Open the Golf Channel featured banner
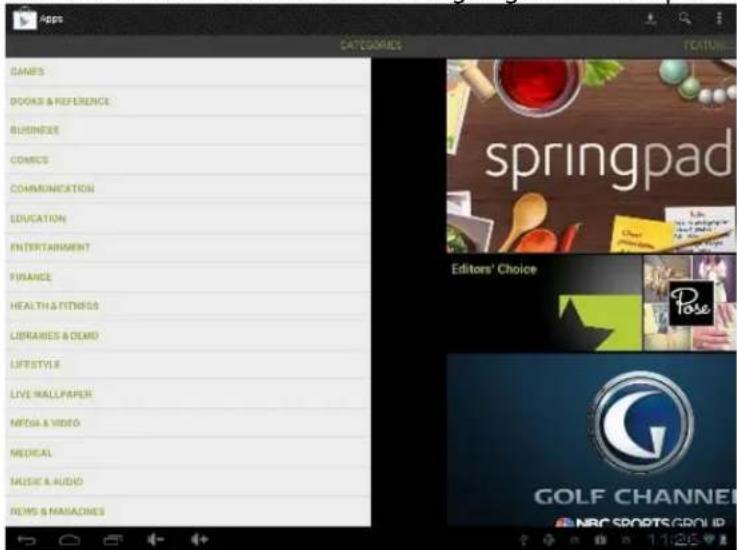This screenshot has height=550, width=737. coord(591,440)
